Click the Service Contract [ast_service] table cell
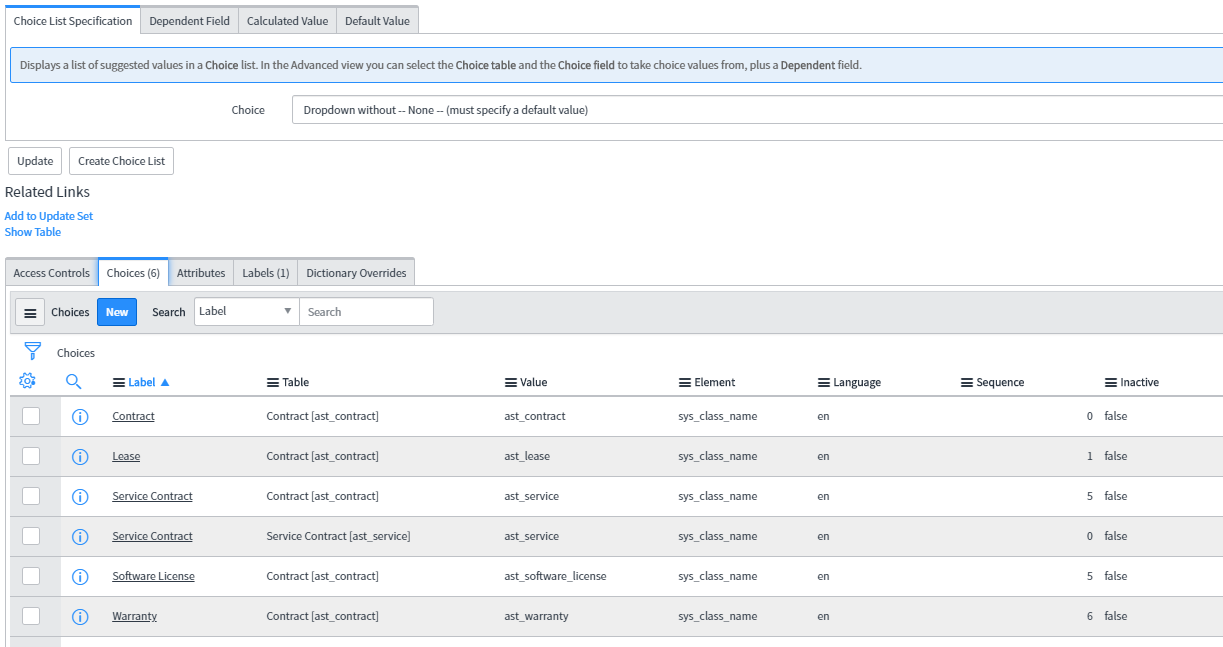Screen dimensions: 1223x647 click(338, 536)
